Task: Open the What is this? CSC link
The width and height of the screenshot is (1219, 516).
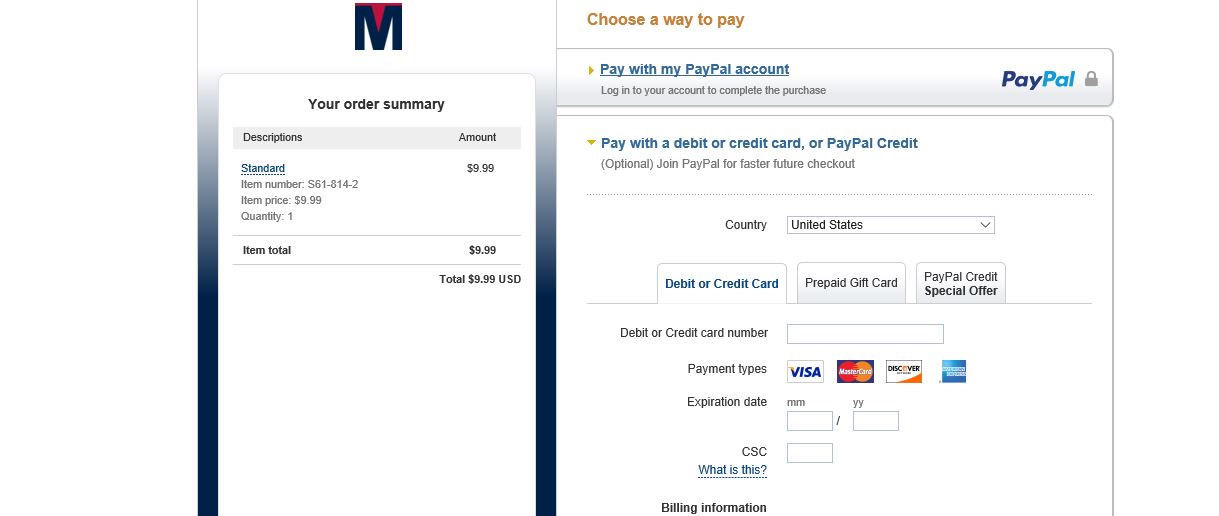Action: tap(733, 470)
